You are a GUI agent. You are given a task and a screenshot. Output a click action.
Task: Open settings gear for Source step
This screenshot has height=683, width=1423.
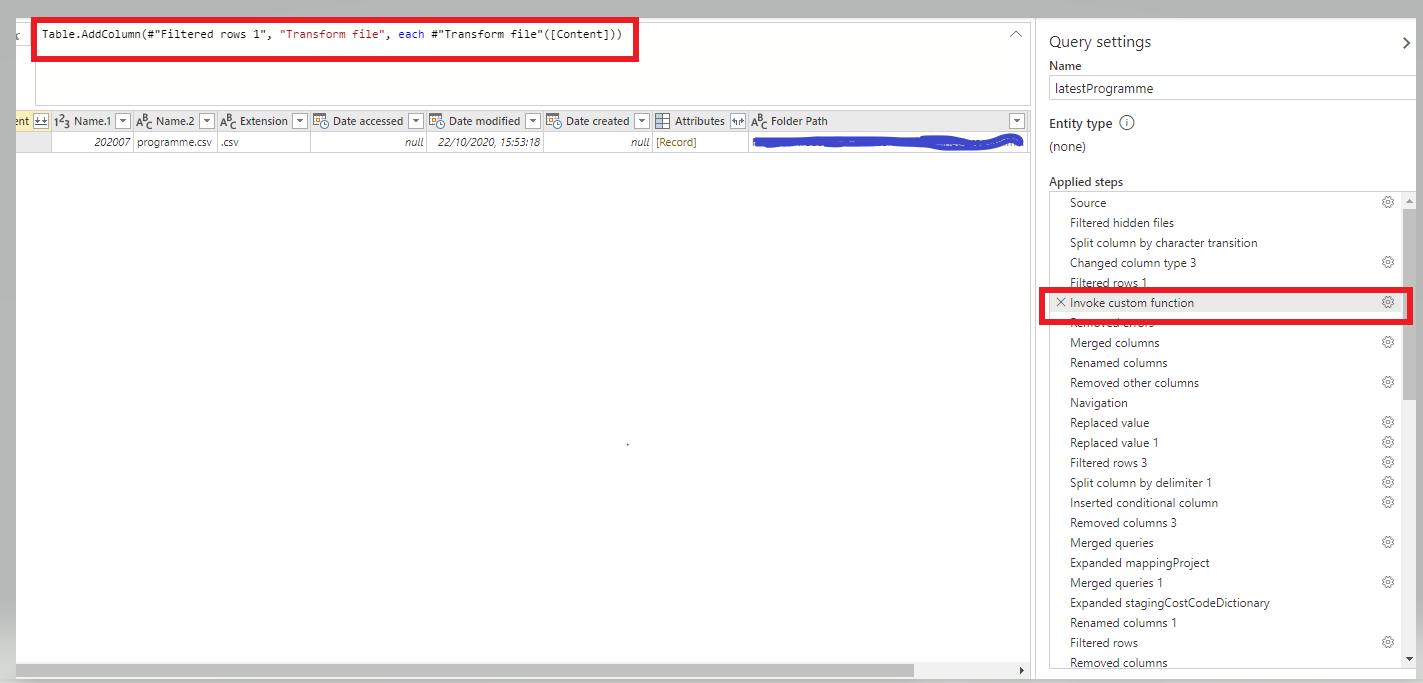pos(1388,202)
